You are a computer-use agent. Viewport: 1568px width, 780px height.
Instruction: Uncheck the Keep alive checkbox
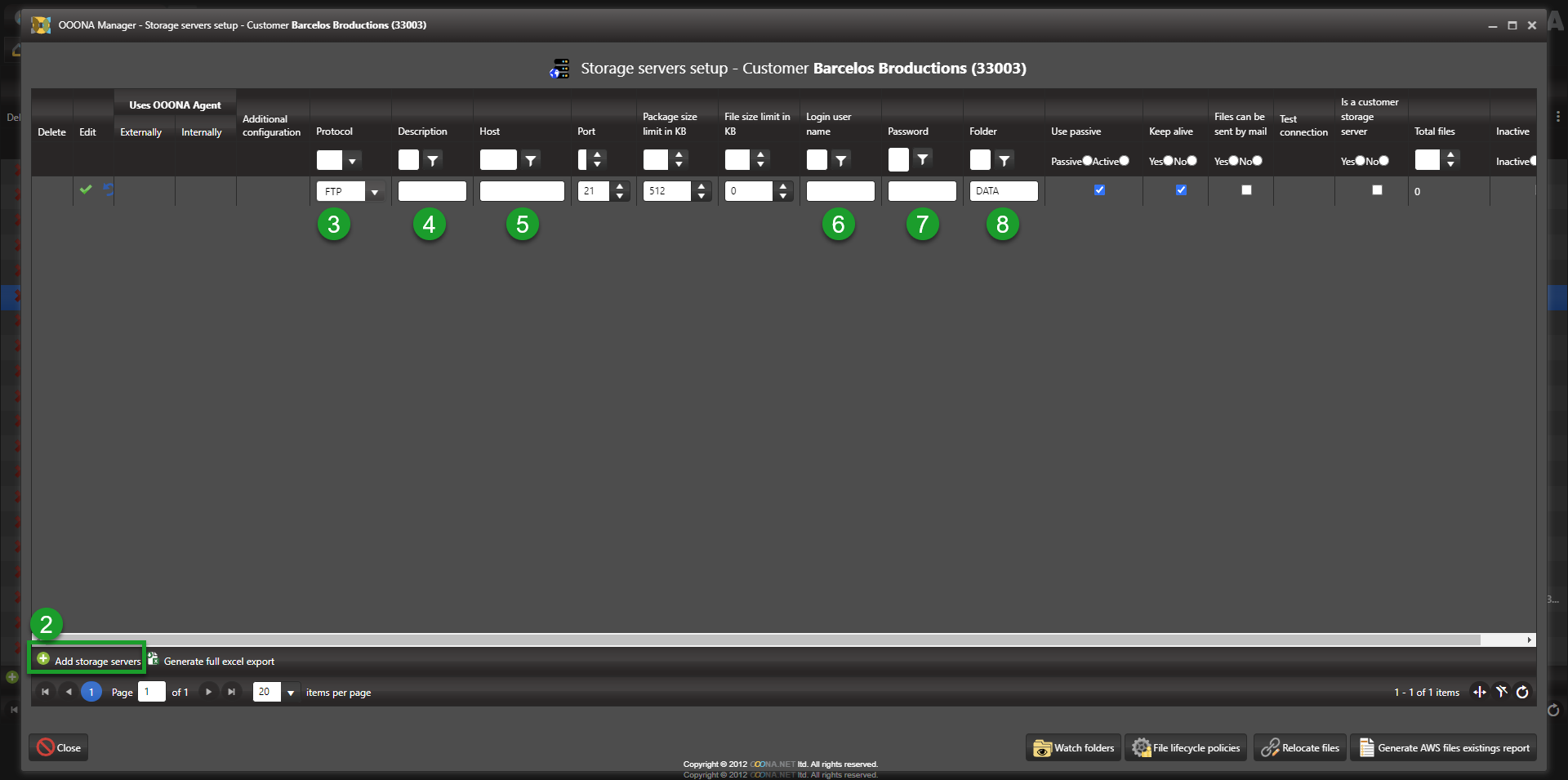point(1181,190)
